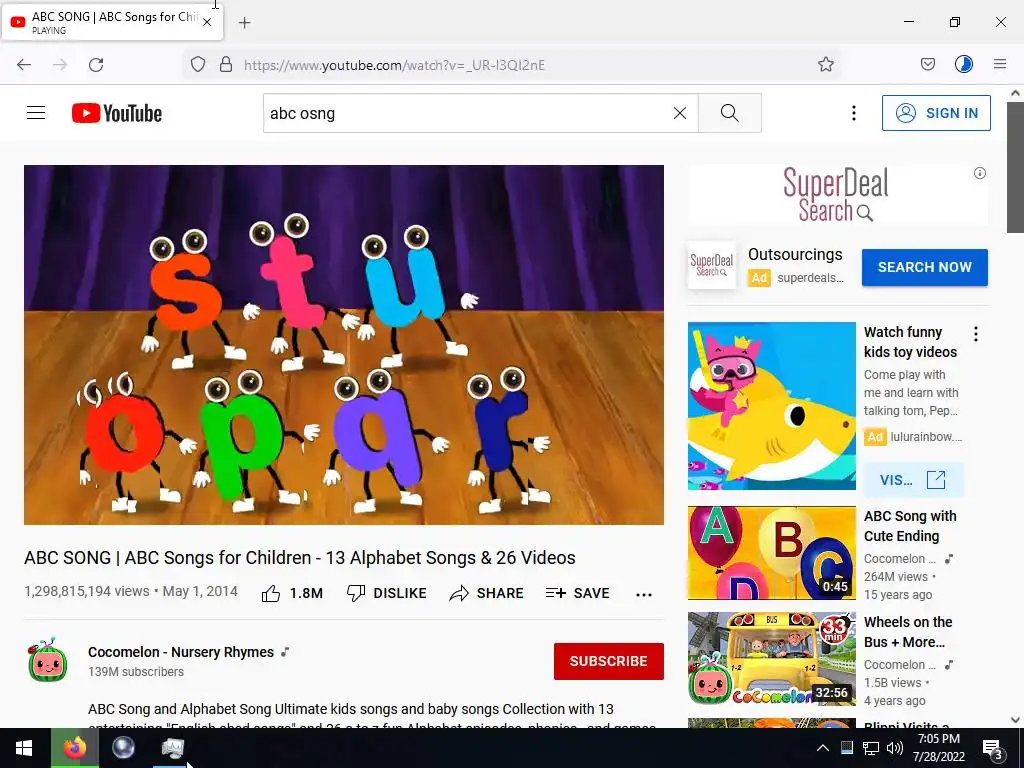Open notification center with 3 alerts
Viewport: 1024px width, 768px height.
tap(993, 749)
